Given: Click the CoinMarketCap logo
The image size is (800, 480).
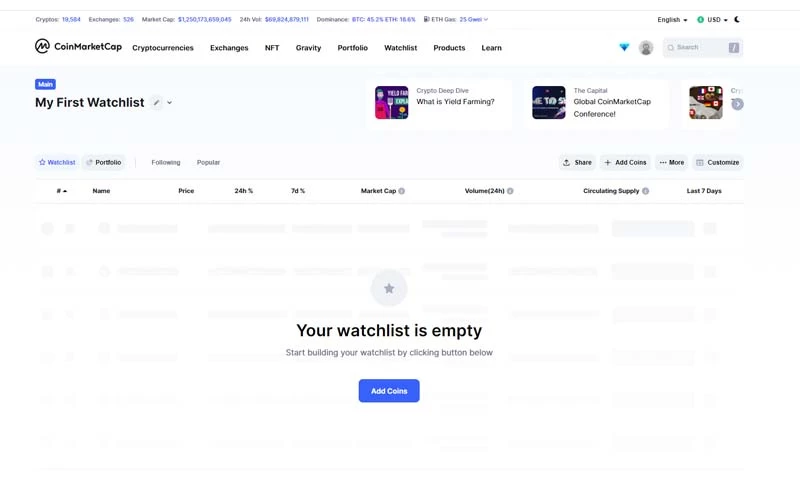Looking at the screenshot, I should point(78,47).
